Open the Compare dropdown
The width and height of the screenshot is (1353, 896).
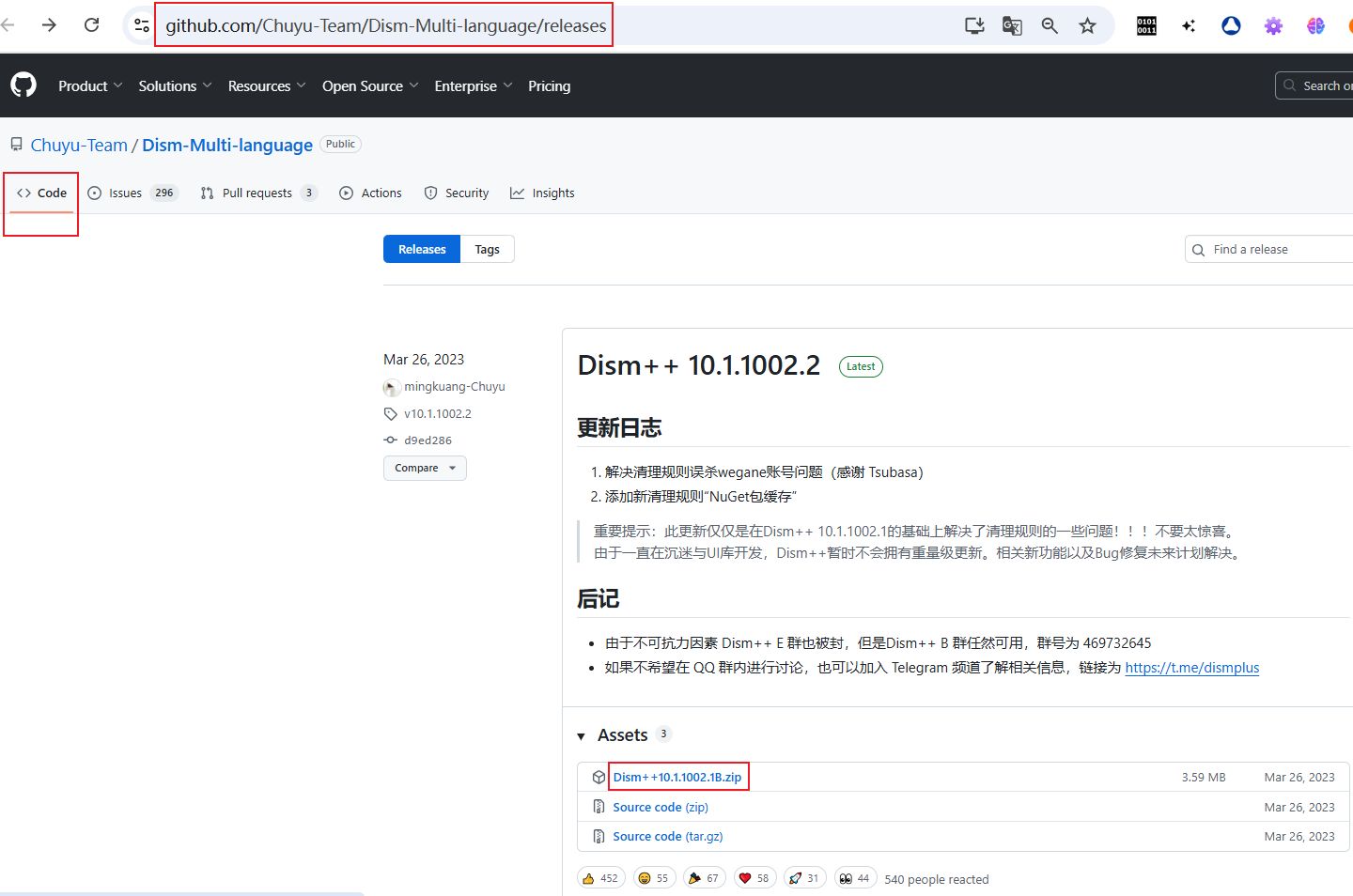[425, 468]
